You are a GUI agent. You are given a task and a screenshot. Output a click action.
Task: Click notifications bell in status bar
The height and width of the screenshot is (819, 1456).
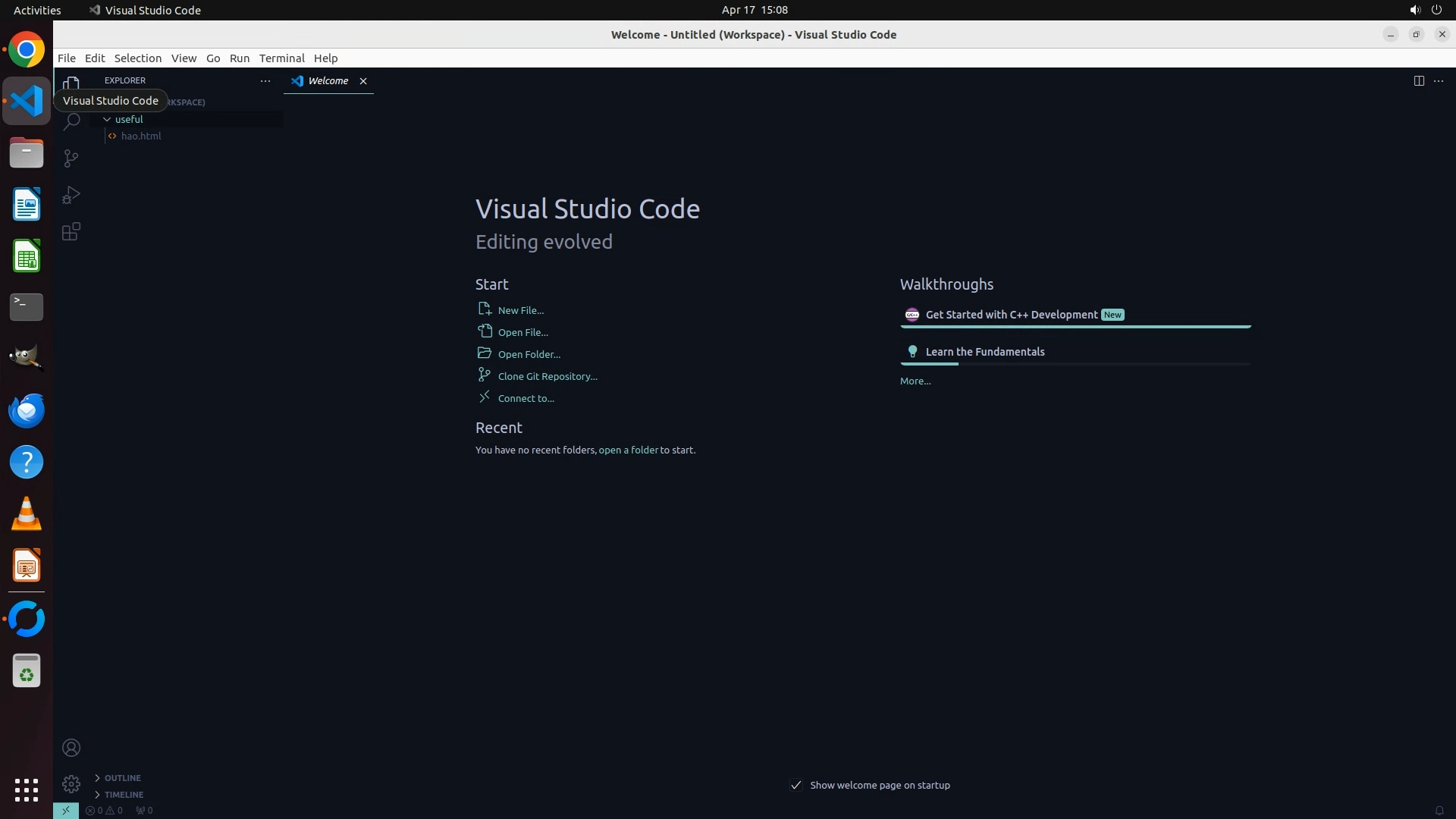pos(1439,810)
